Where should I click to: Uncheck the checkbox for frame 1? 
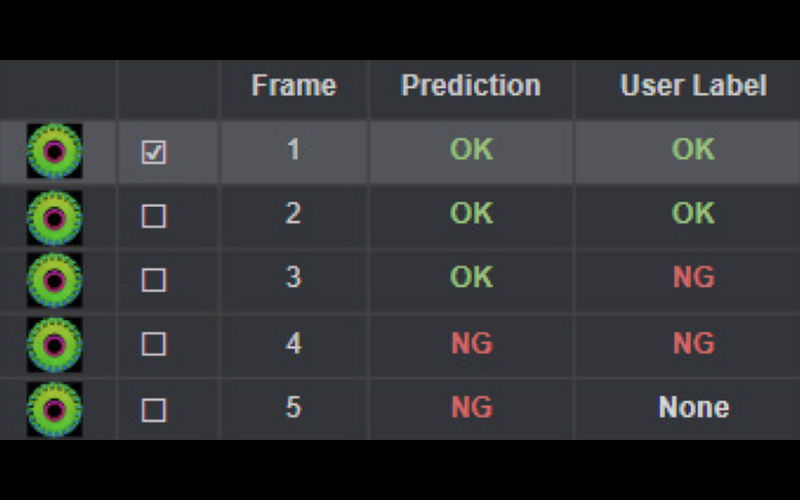pos(153,152)
